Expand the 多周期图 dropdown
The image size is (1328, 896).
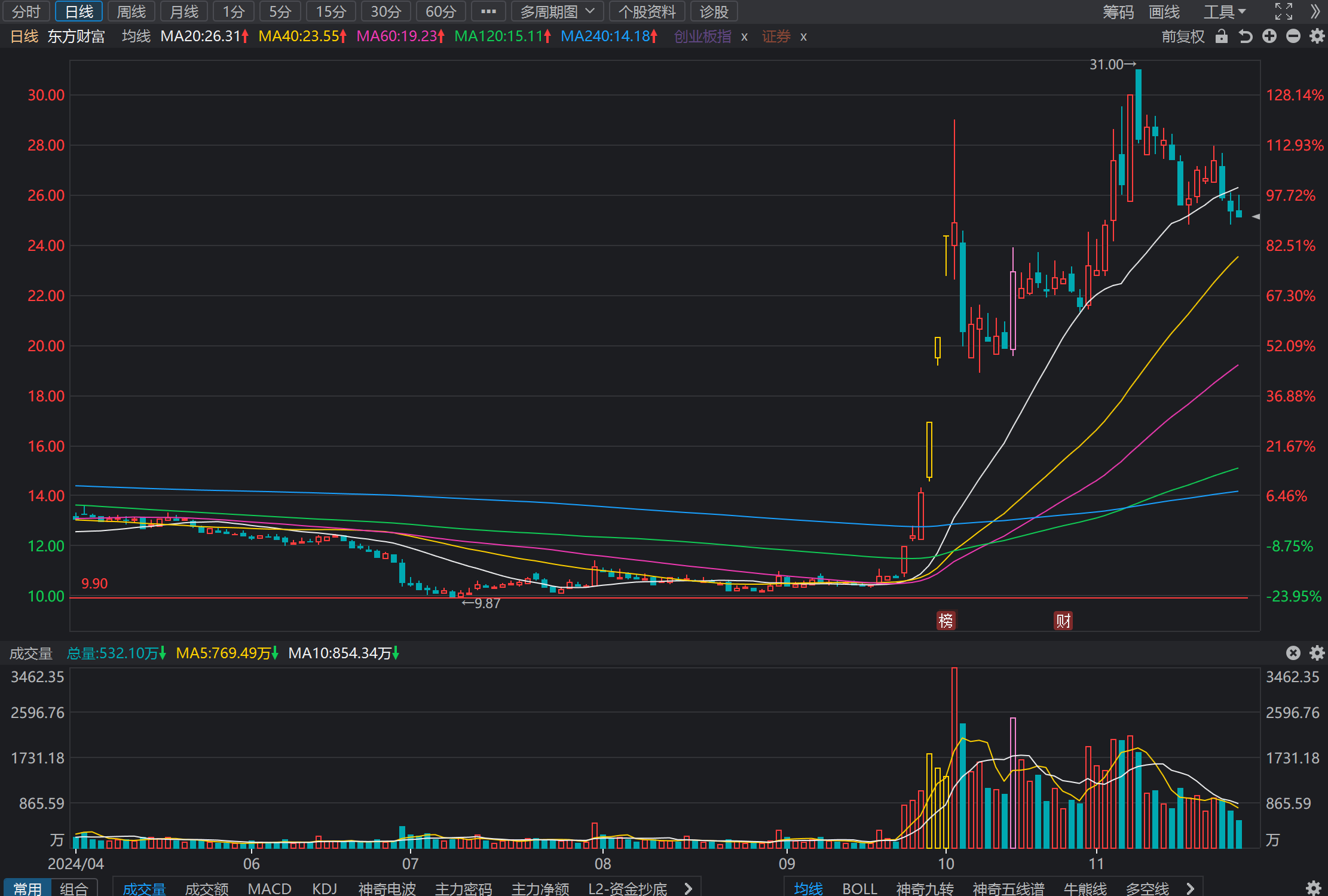tap(558, 11)
